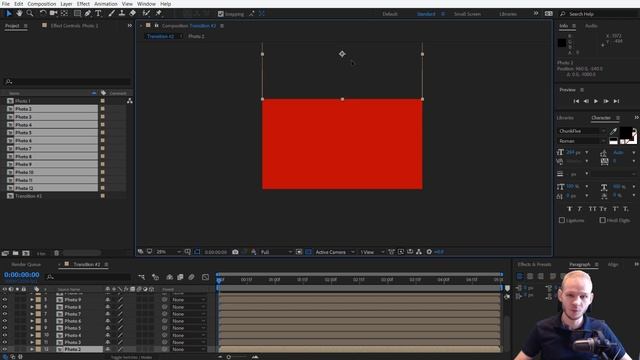Jump to last frame in Preview panel
This screenshot has height=360, width=640.
(x=616, y=101)
